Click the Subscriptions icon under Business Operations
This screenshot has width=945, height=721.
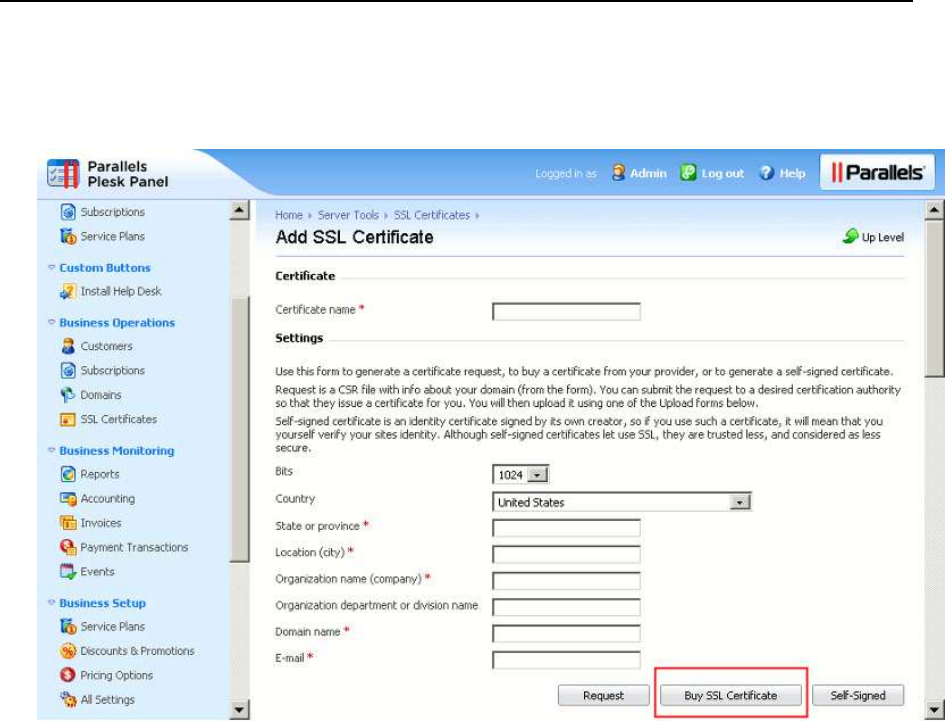pyautogui.click(x=68, y=370)
